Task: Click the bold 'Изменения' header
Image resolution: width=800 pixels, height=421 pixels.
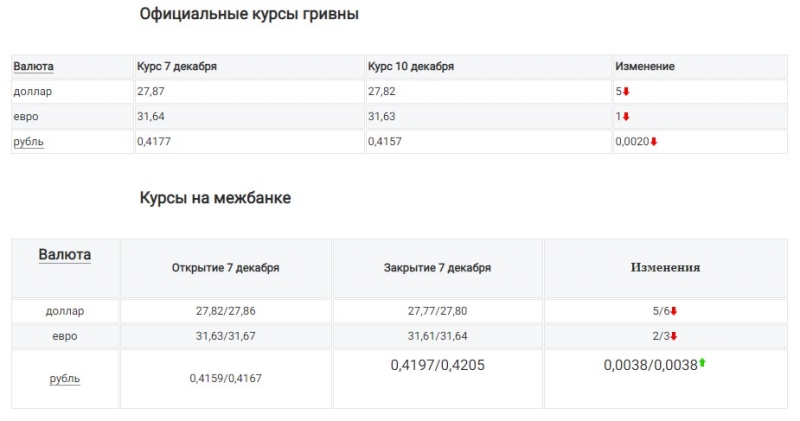Action: [x=665, y=268]
